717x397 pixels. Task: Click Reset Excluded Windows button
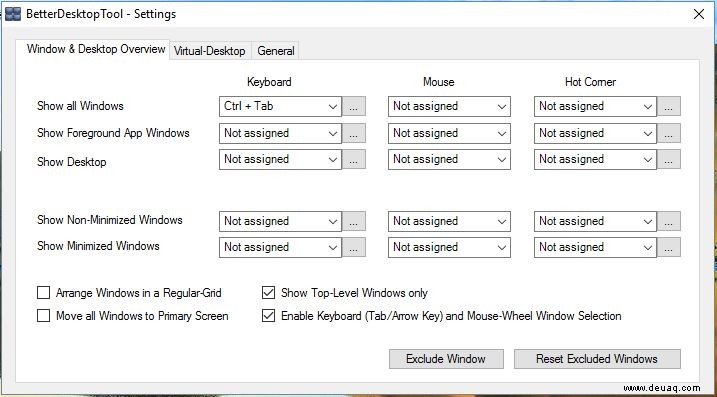[597, 359]
